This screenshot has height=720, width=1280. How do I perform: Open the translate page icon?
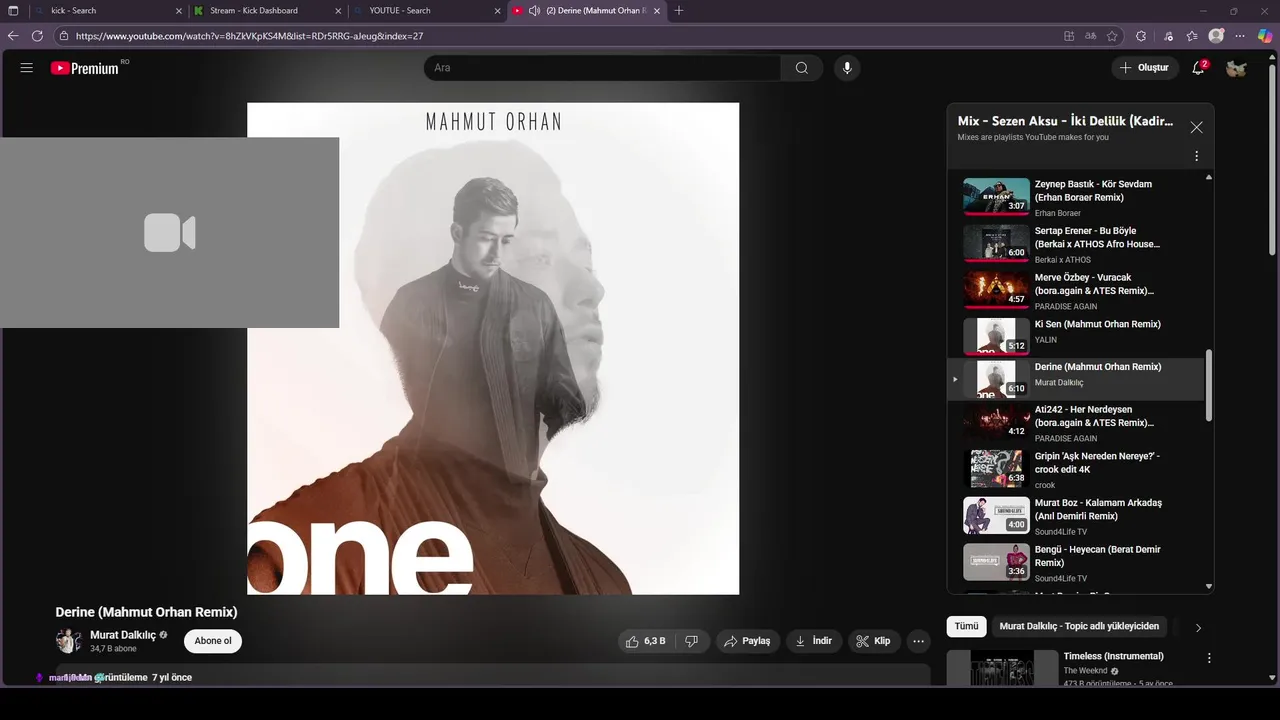pyautogui.click(x=1091, y=36)
